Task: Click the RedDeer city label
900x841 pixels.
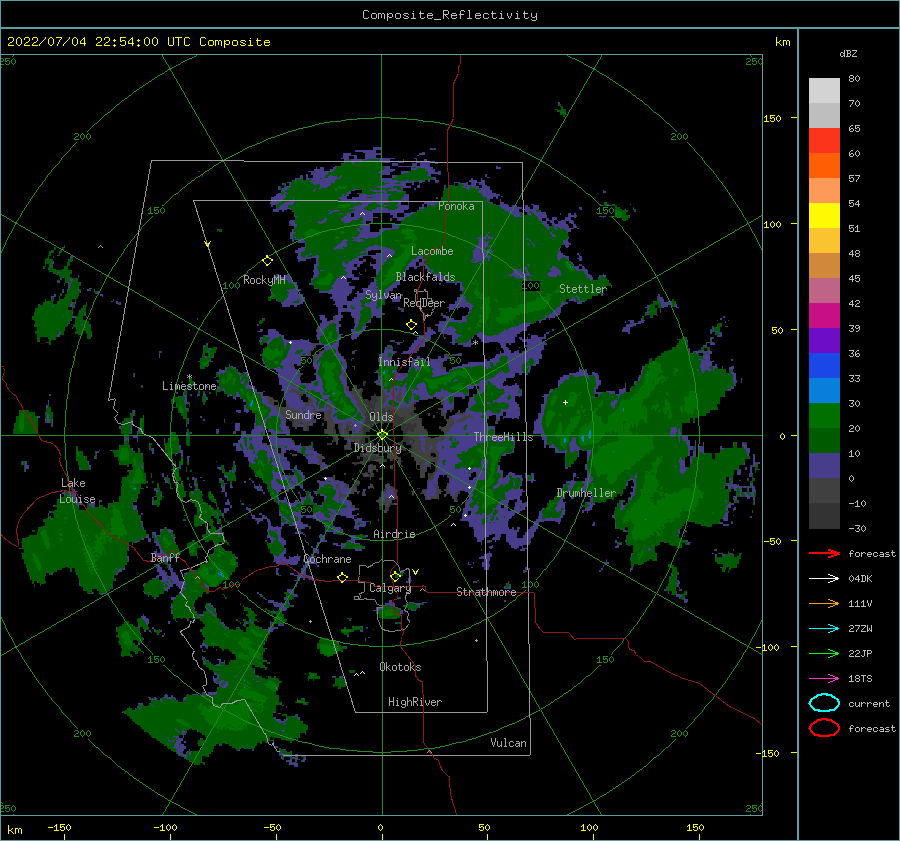Action: [424, 303]
